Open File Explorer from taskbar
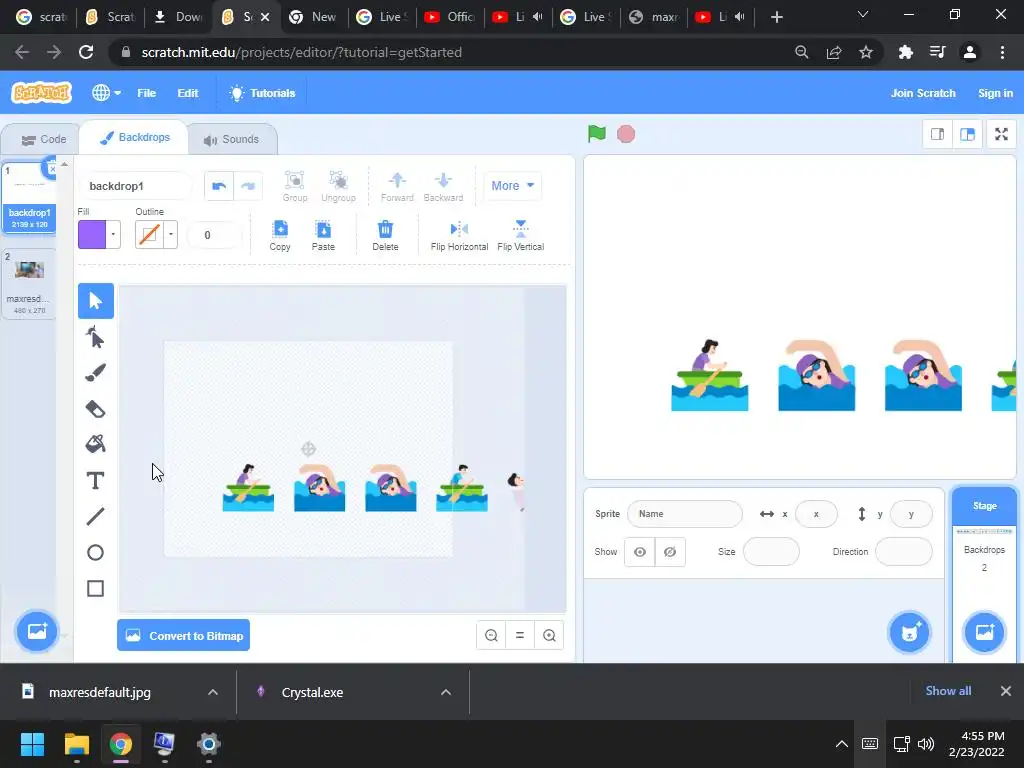1024x768 pixels. pos(76,744)
